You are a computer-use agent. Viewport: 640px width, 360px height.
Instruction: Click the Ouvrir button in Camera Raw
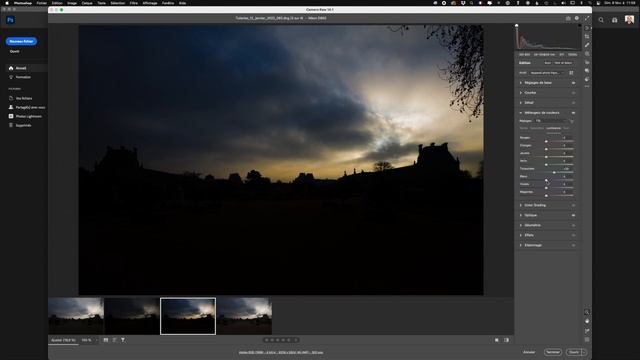(x=573, y=352)
